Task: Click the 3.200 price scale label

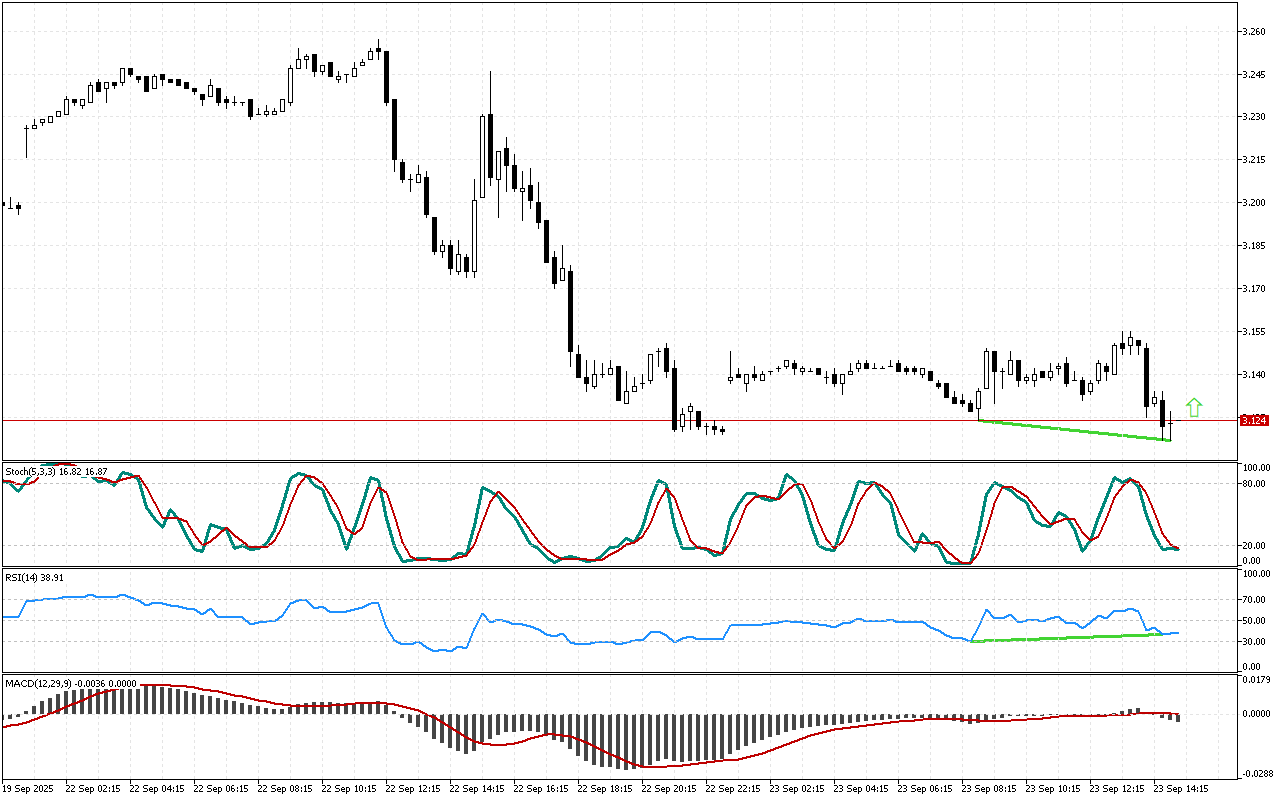Action: point(1254,203)
